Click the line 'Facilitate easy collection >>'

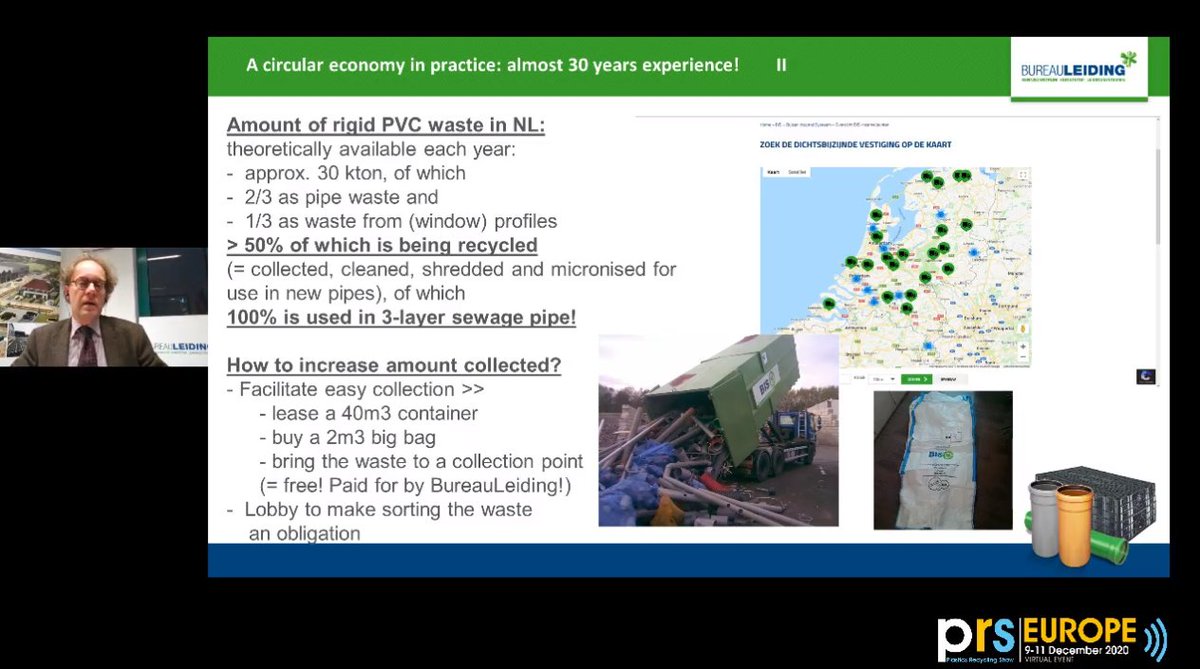[360, 391]
